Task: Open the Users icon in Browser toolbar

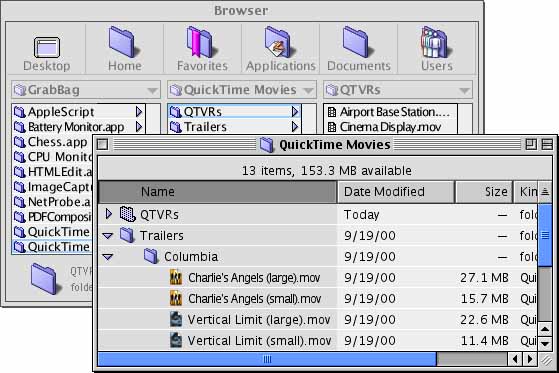Action: coord(437,49)
